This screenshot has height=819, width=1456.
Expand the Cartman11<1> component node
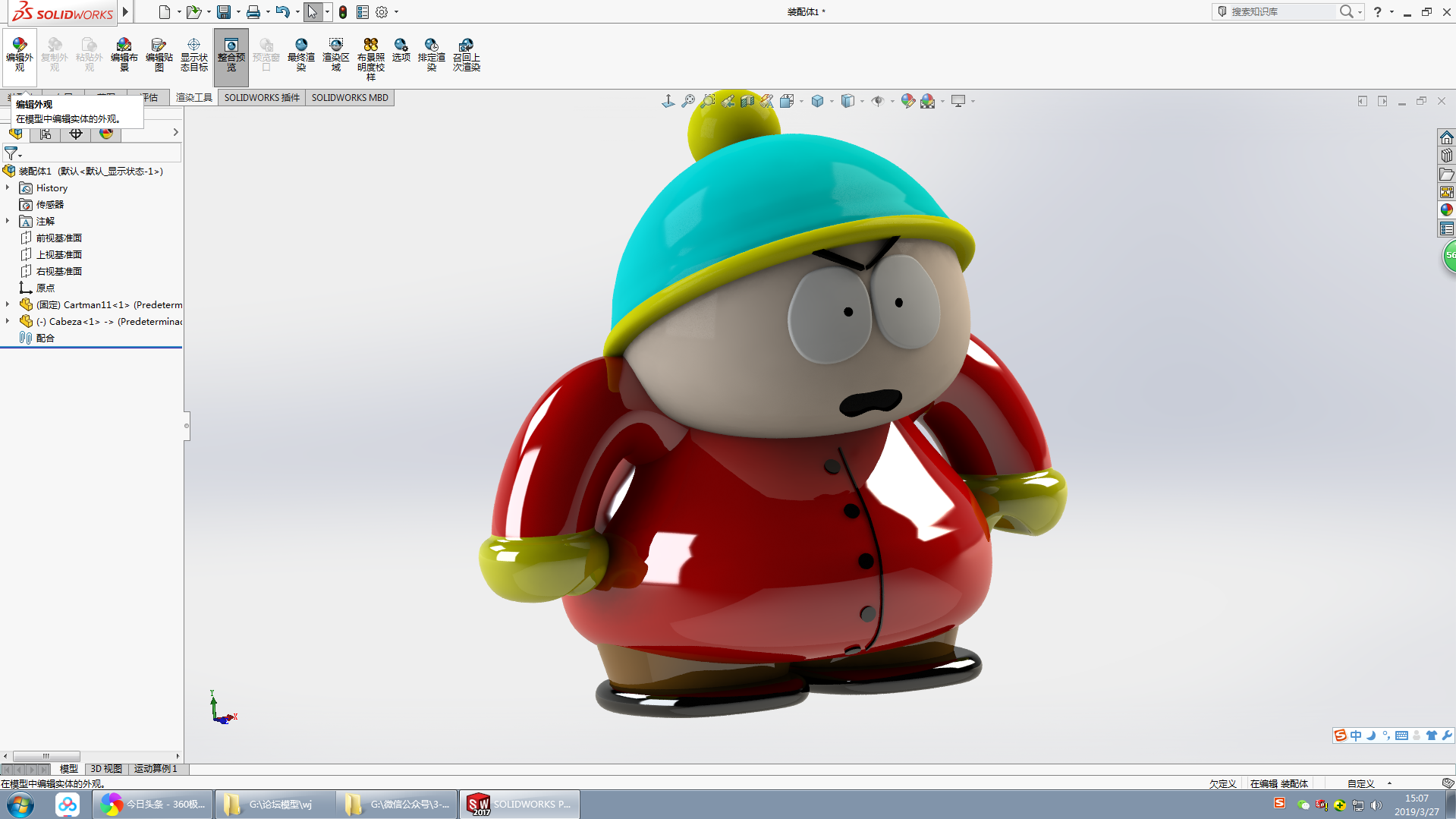tap(8, 304)
